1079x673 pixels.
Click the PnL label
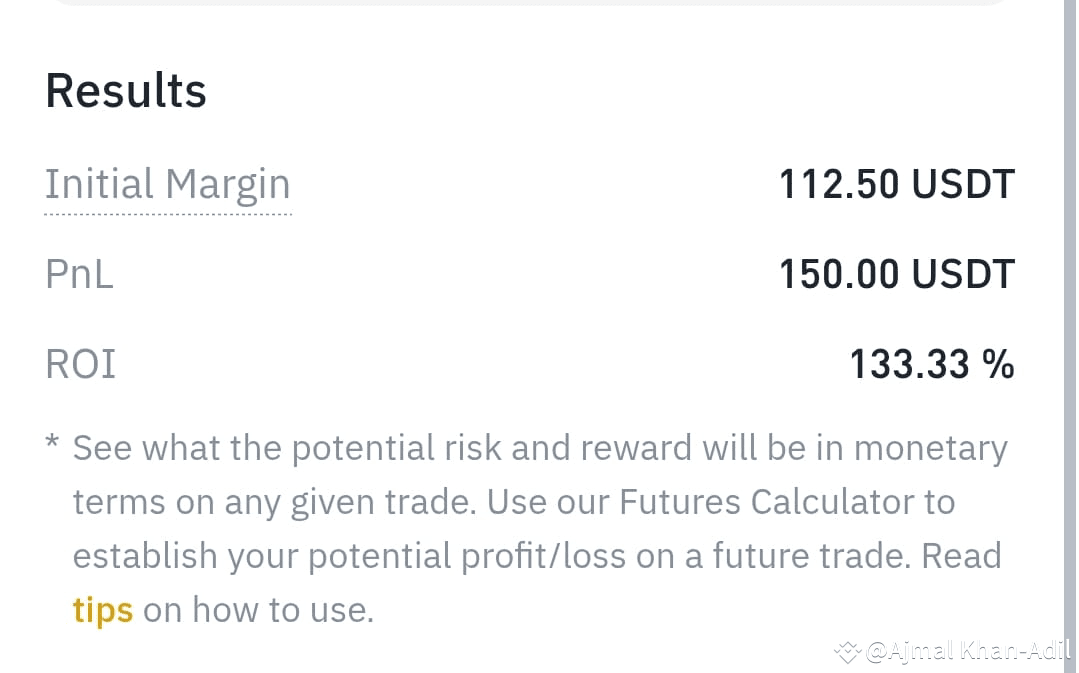pos(79,274)
